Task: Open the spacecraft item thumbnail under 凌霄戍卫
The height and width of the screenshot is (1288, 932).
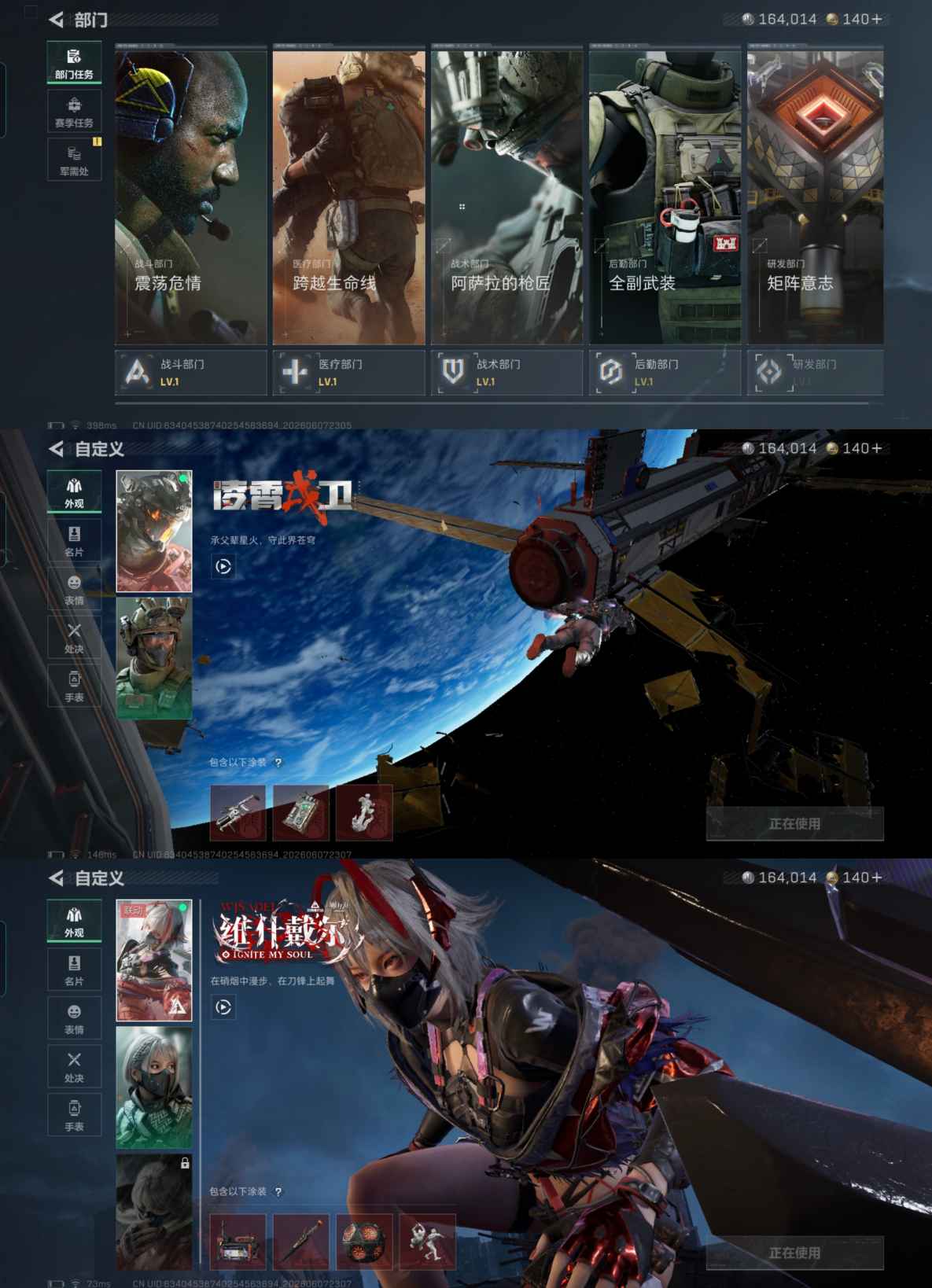Action: tap(238, 812)
